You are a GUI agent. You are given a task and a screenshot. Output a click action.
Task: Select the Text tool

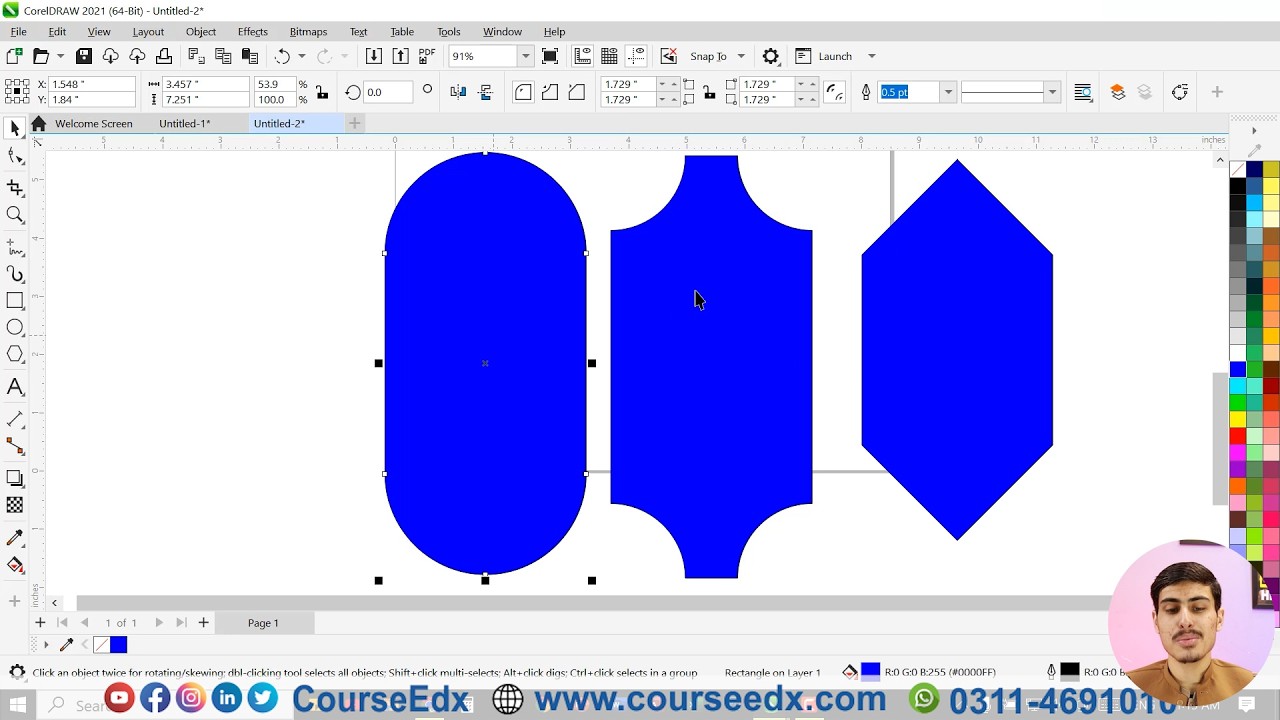point(15,387)
